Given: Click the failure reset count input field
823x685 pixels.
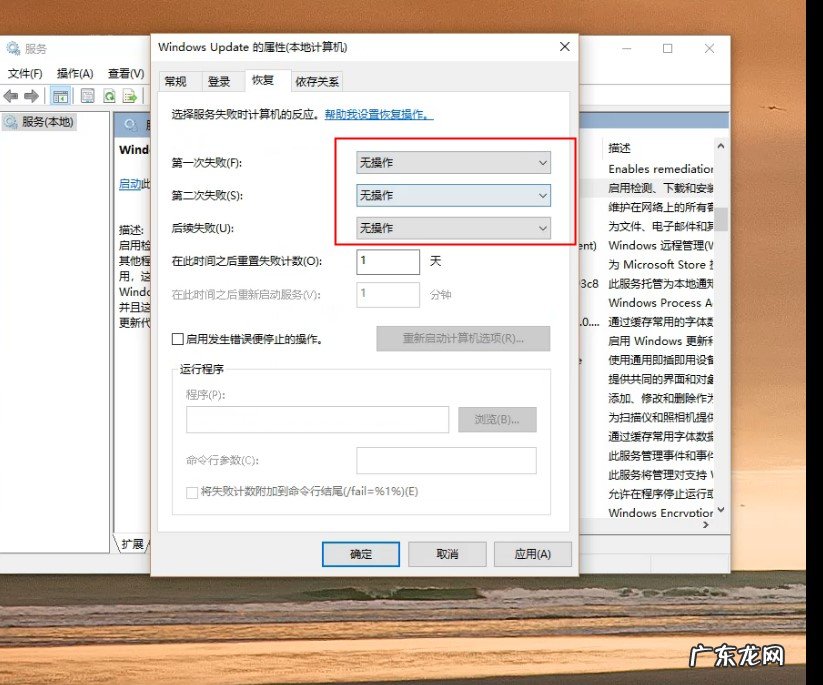Looking at the screenshot, I should (x=387, y=261).
